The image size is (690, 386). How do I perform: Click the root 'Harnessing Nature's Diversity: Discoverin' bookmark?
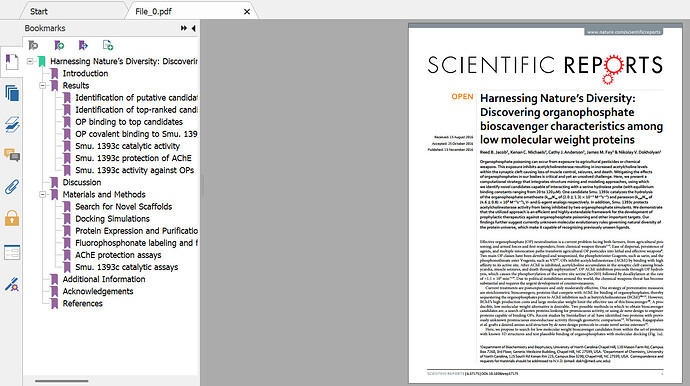pyautogui.click(x=124, y=61)
